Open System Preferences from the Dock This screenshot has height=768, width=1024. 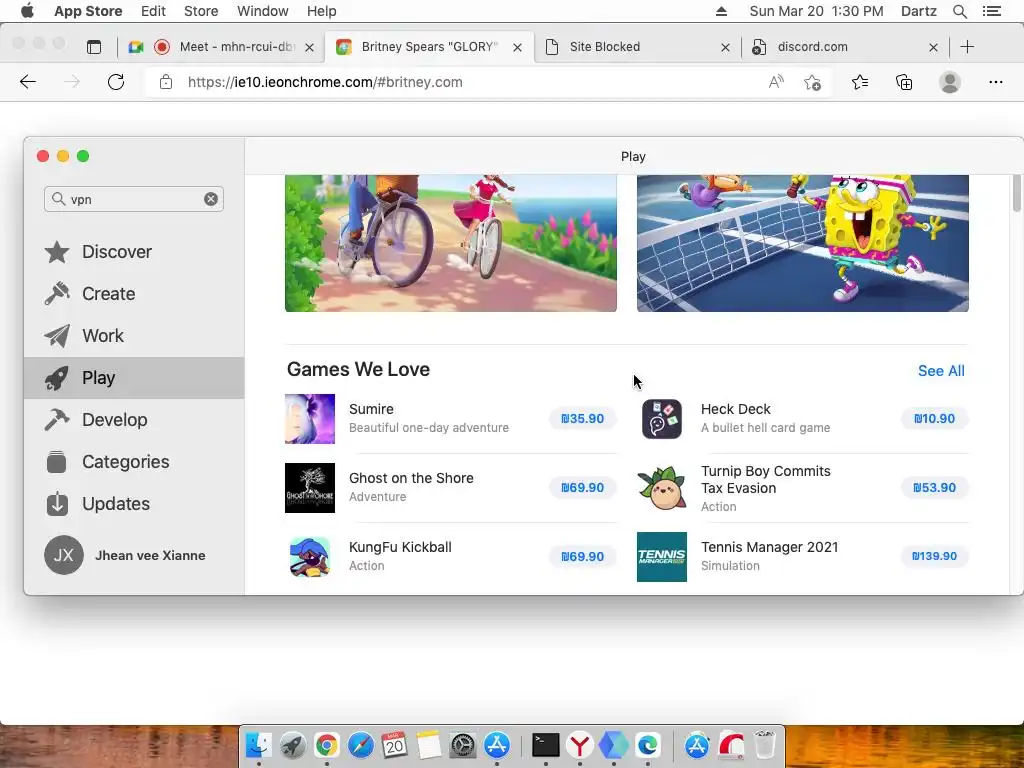pyautogui.click(x=462, y=745)
